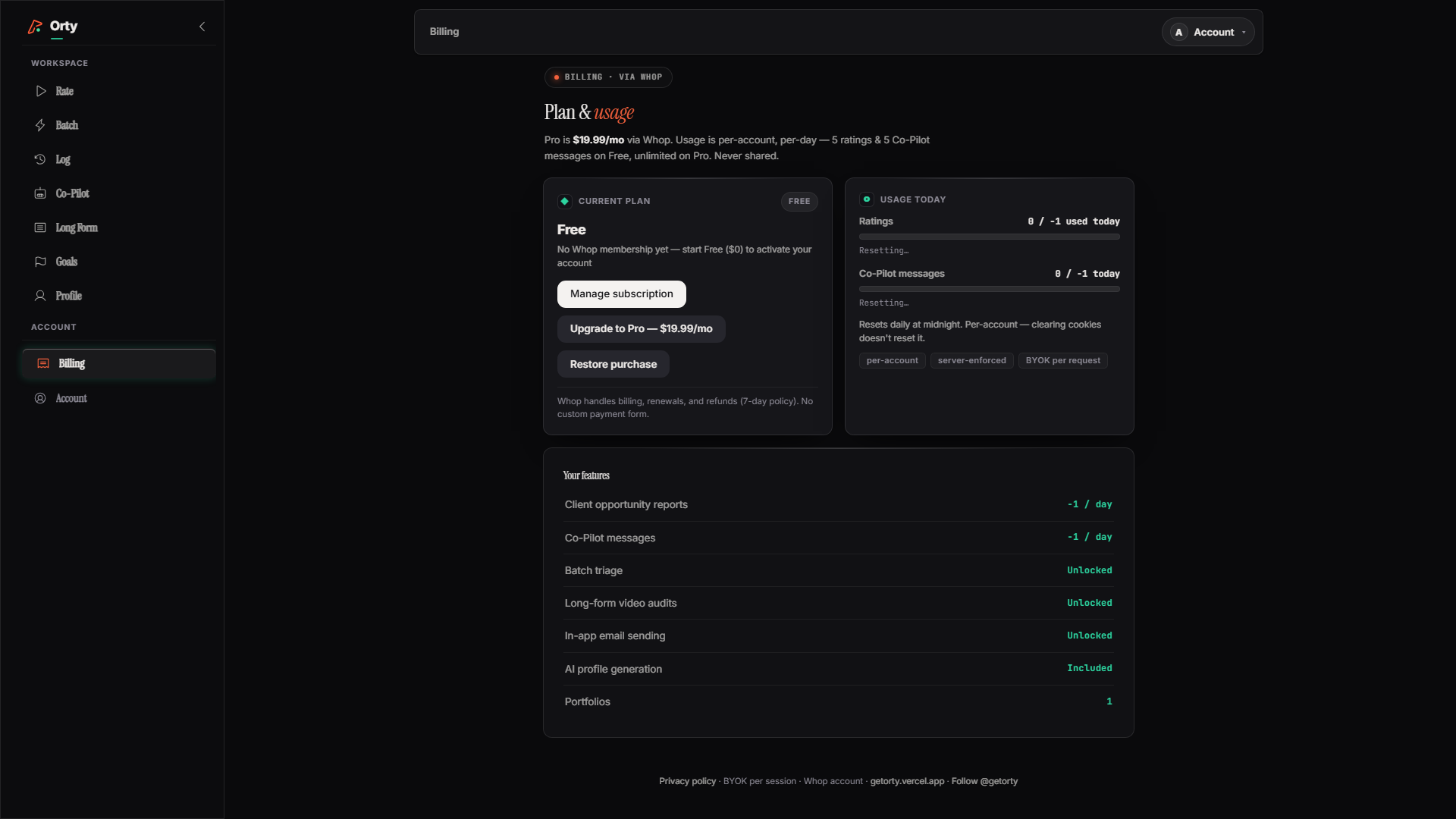Collapse the sidebar with the chevron
Viewport: 1456px width, 819px height.
pos(202,27)
